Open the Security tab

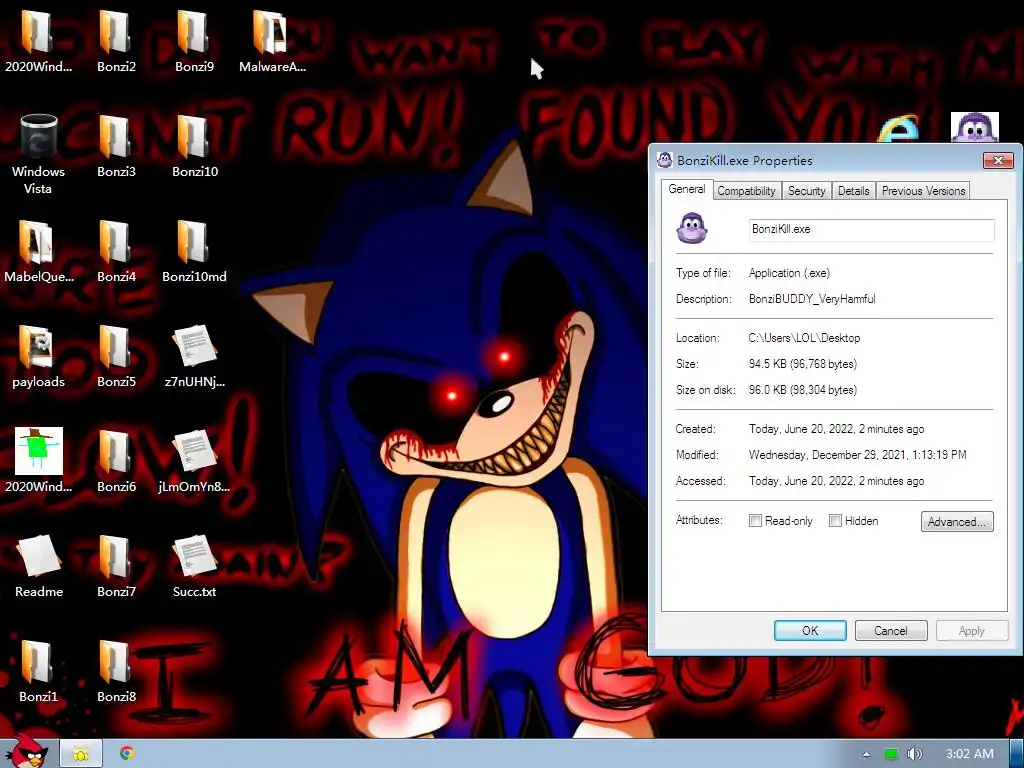click(x=807, y=191)
